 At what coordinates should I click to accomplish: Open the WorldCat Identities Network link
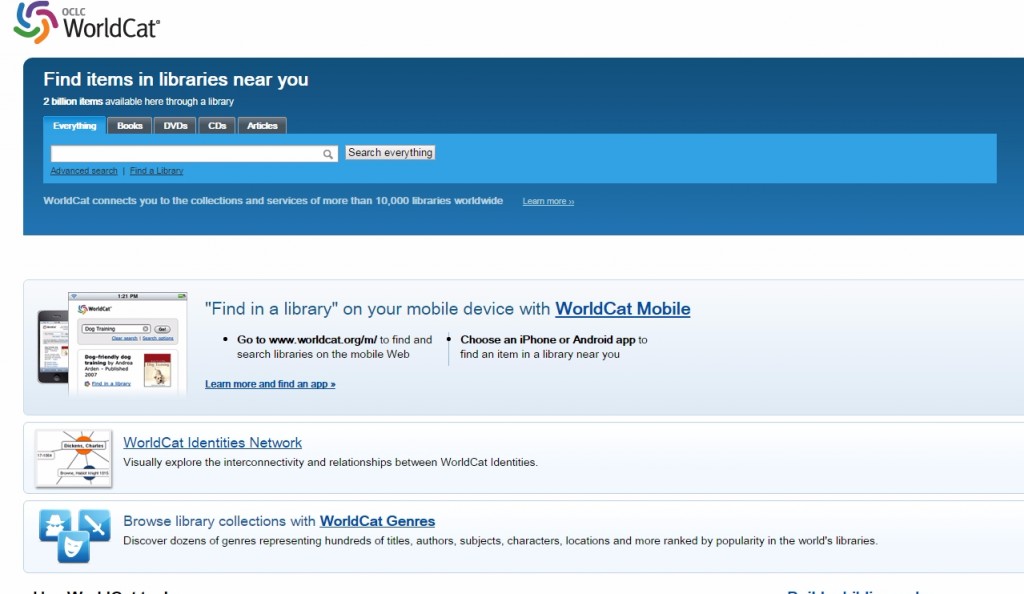pyautogui.click(x=212, y=443)
